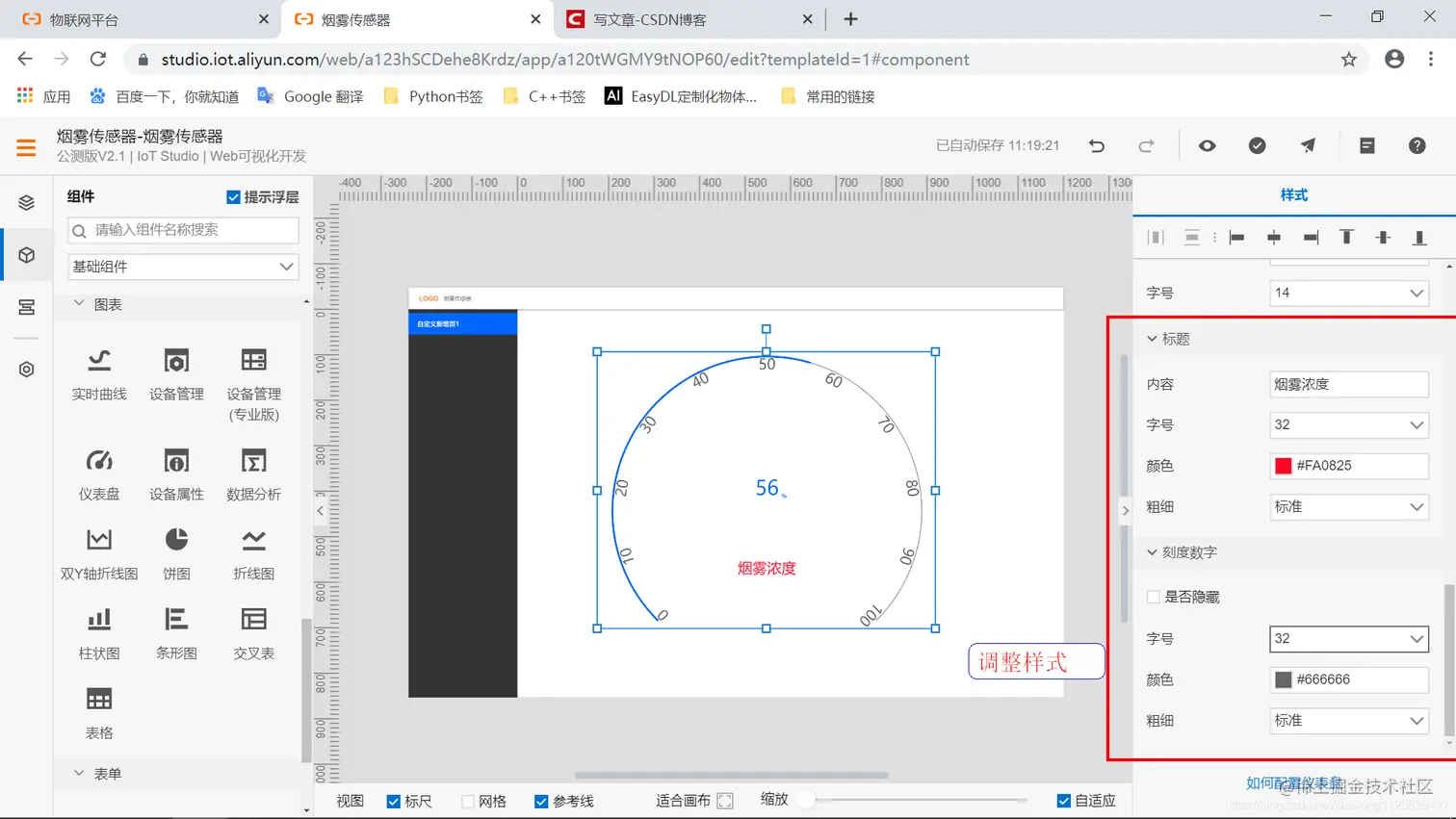Screen dimensions: 1456x819
Task: Open the Google 翻译 bookmark
Action: pyautogui.click(x=310, y=96)
